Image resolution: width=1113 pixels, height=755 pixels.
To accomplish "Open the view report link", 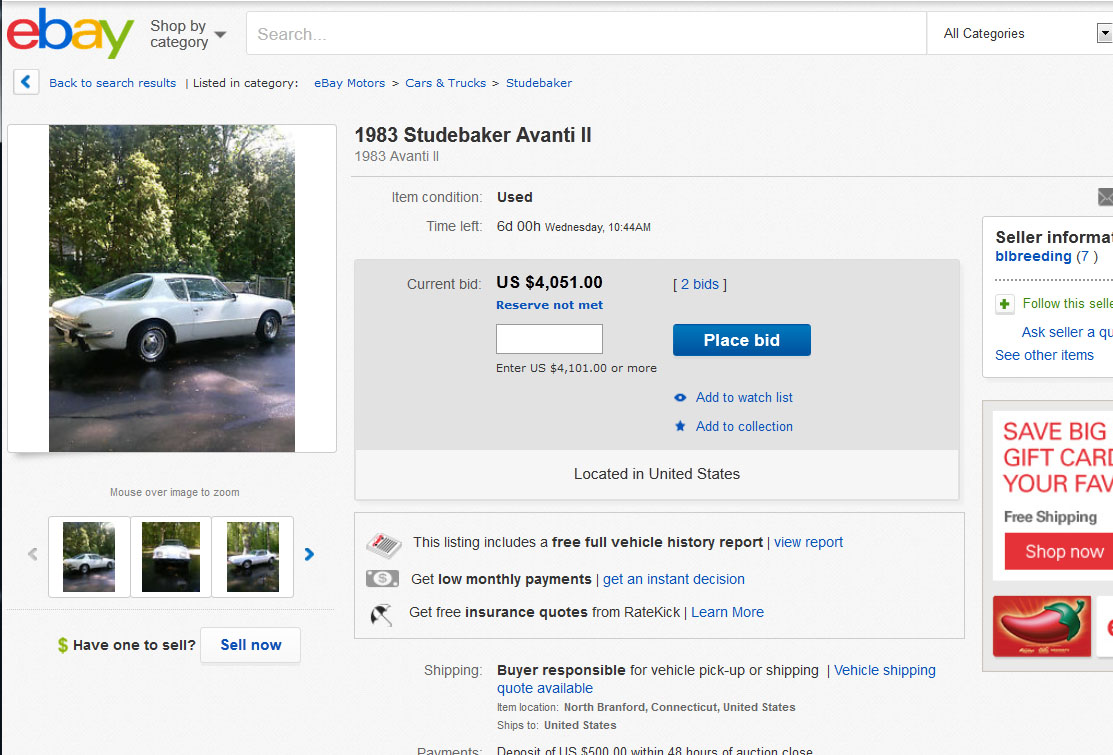I will coord(808,542).
